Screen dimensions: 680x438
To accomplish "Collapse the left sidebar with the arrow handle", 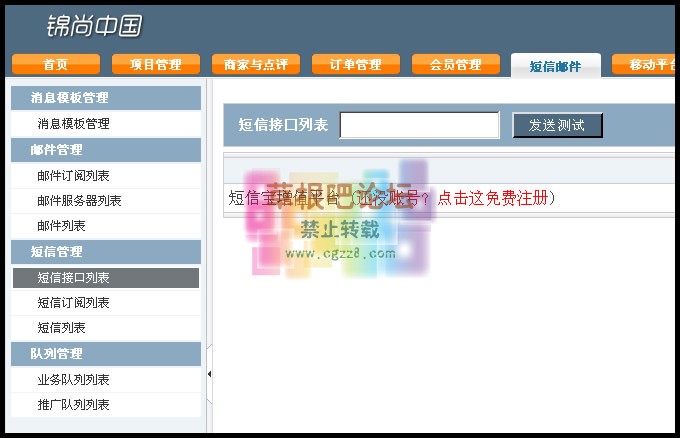I will pyautogui.click(x=209, y=374).
